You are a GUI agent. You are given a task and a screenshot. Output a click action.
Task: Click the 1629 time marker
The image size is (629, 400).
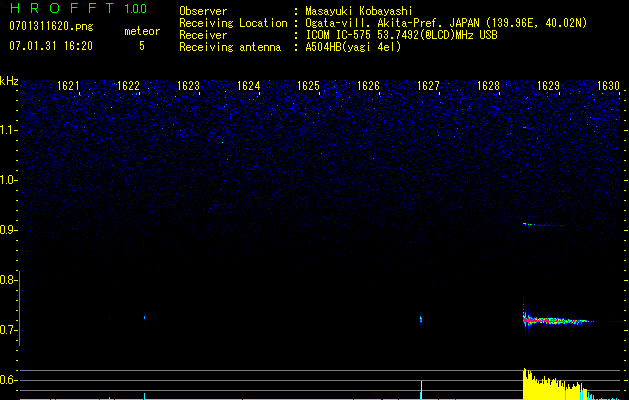pyautogui.click(x=548, y=86)
